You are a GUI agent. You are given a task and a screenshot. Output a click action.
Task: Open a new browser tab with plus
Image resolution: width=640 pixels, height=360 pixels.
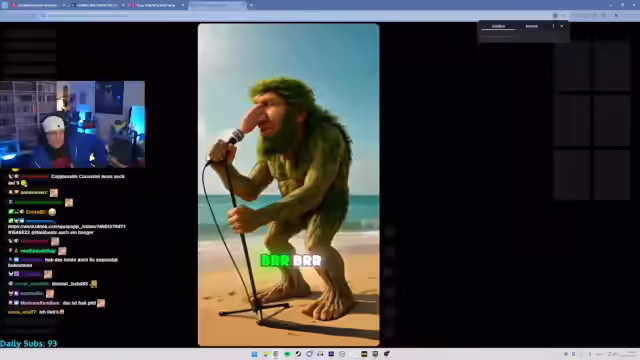(251, 5)
